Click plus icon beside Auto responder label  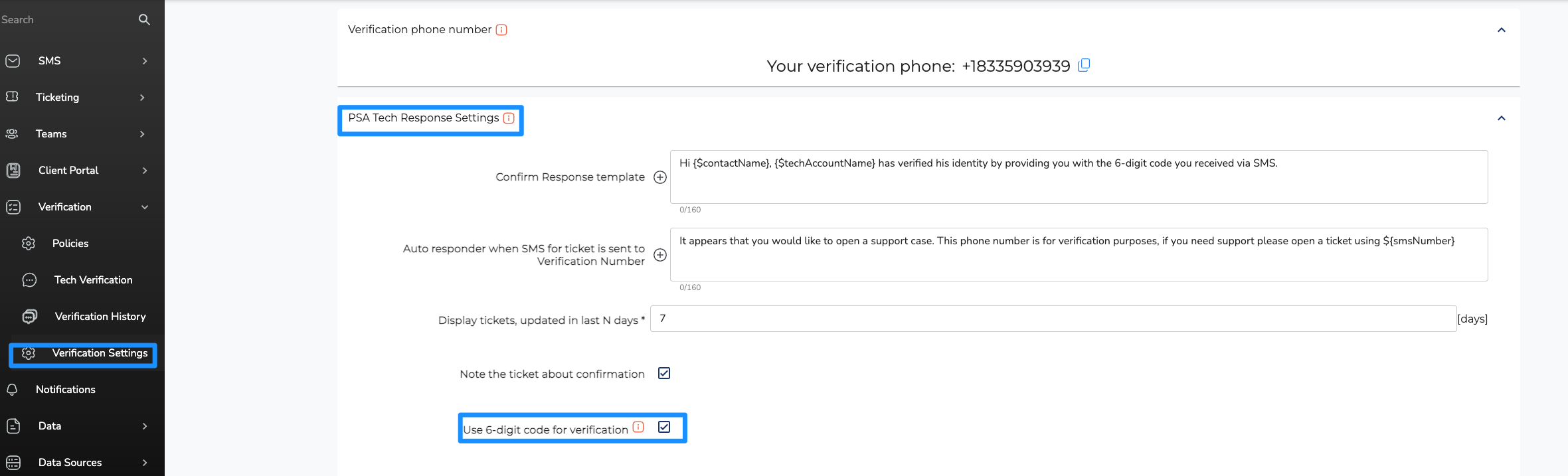(x=660, y=255)
